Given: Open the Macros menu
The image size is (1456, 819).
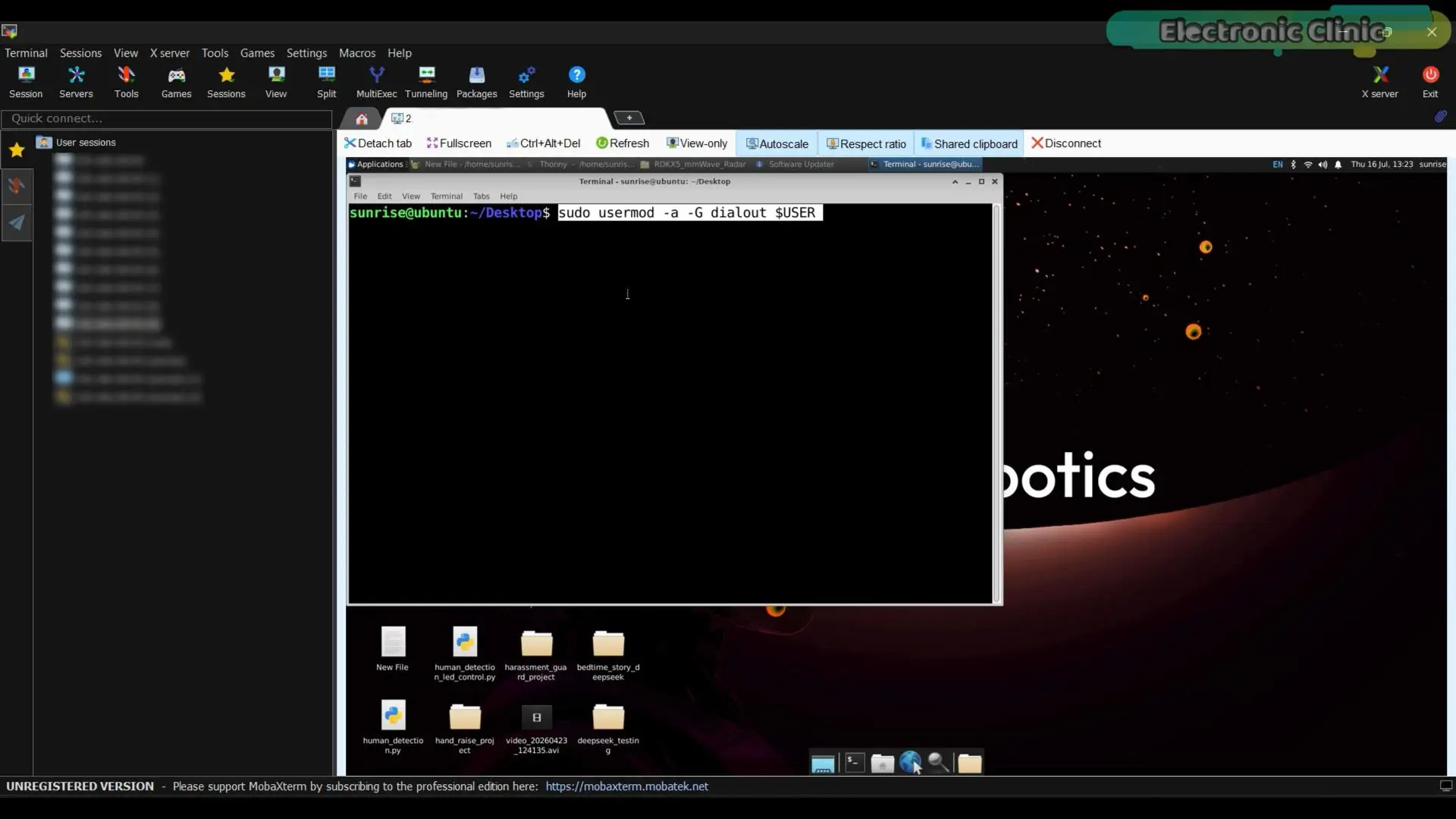Looking at the screenshot, I should coord(357,53).
